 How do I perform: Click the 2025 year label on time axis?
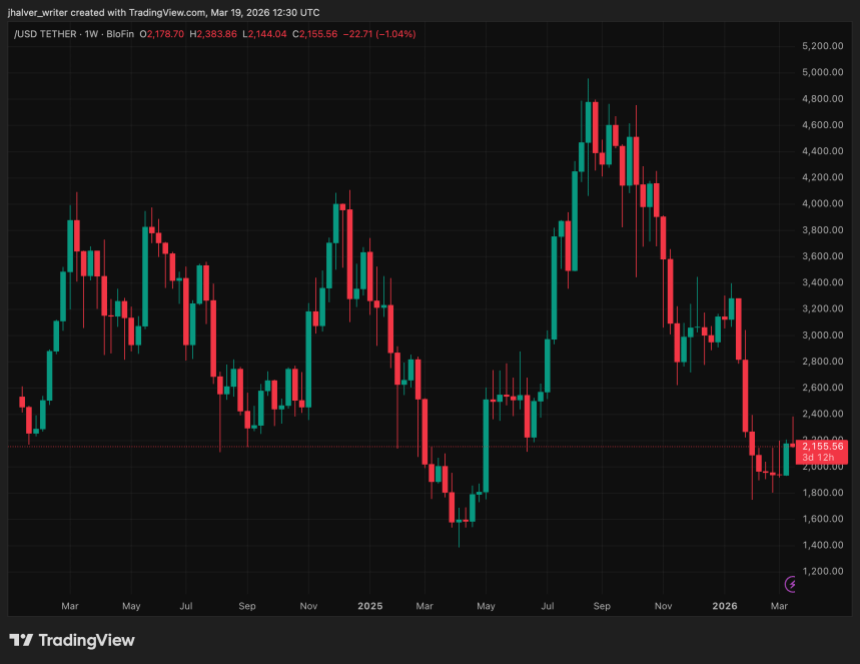pyautogui.click(x=370, y=606)
